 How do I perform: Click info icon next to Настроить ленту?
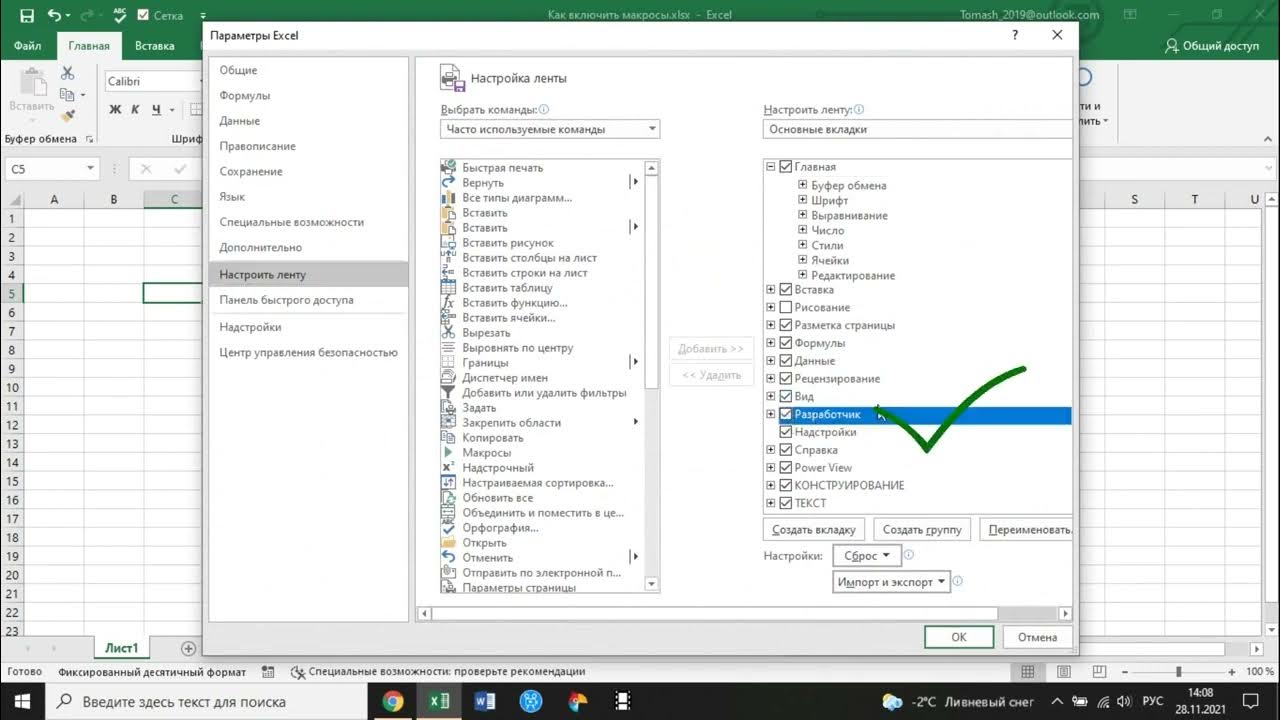859,110
